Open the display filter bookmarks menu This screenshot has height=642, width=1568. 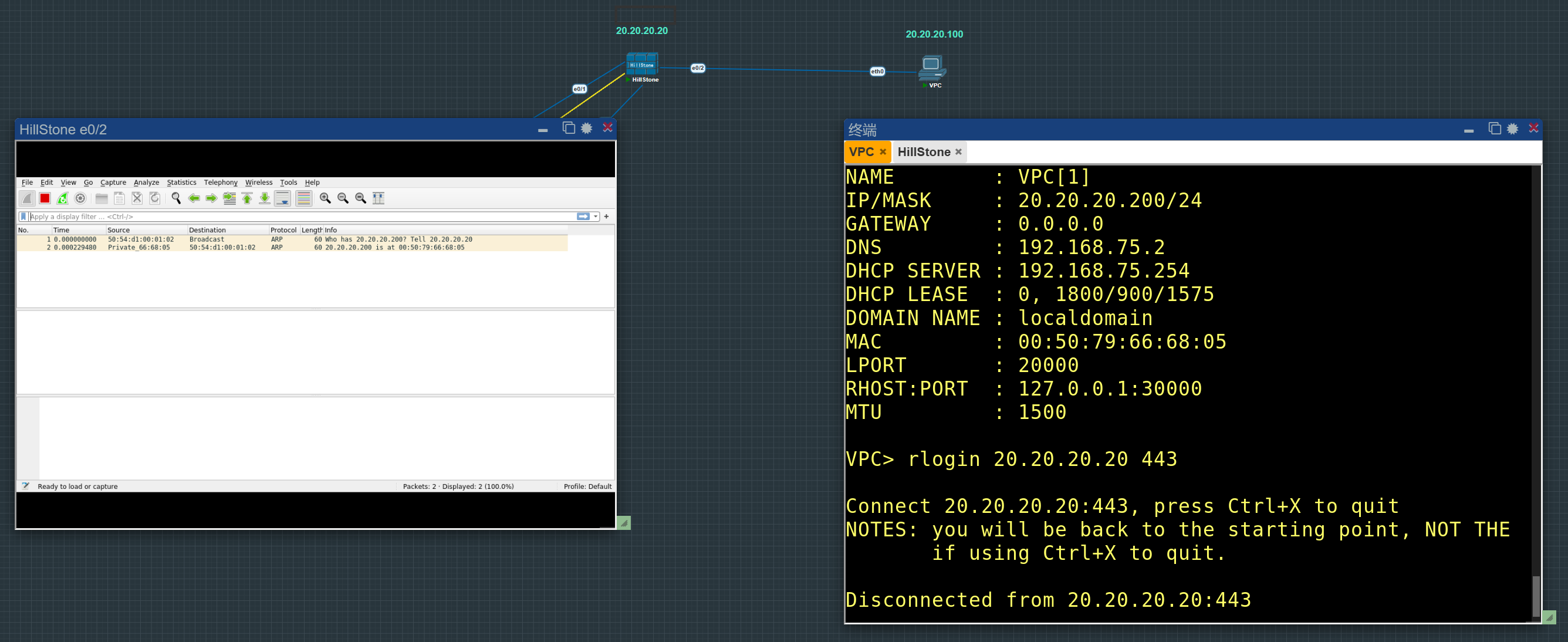click(23, 216)
